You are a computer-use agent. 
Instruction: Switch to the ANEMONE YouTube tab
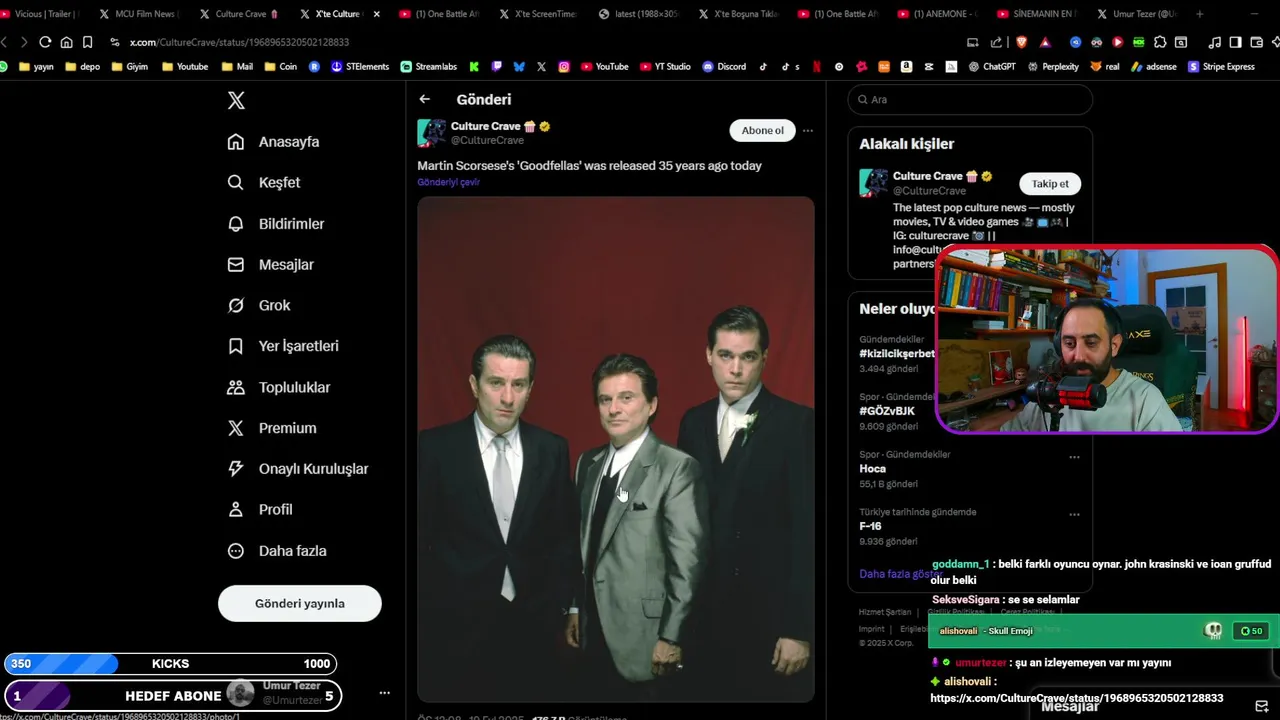[937, 14]
